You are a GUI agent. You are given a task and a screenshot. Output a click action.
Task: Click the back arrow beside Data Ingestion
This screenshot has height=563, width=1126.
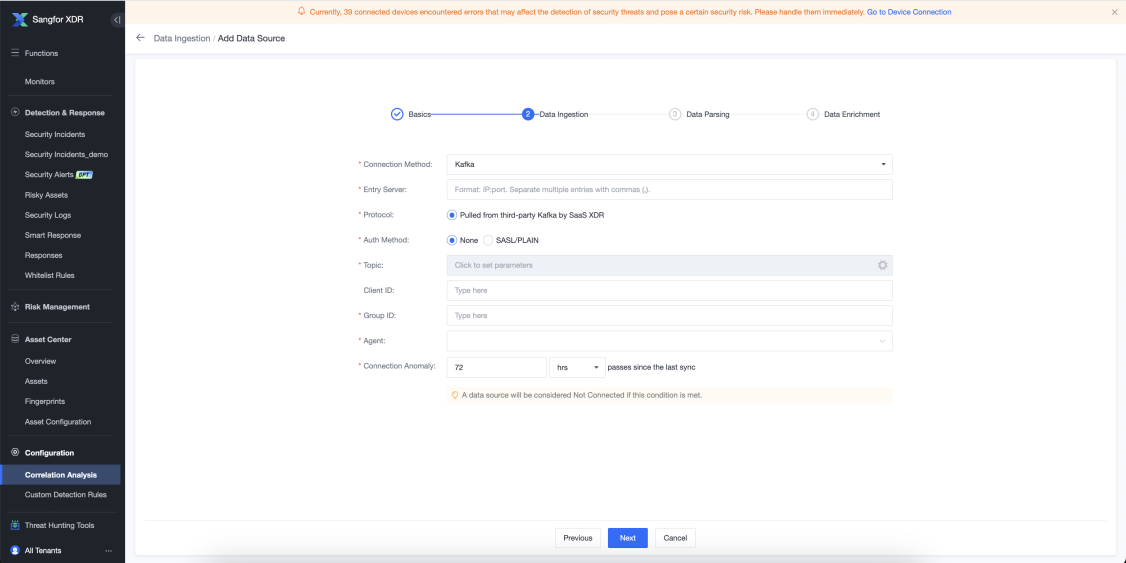[140, 38]
